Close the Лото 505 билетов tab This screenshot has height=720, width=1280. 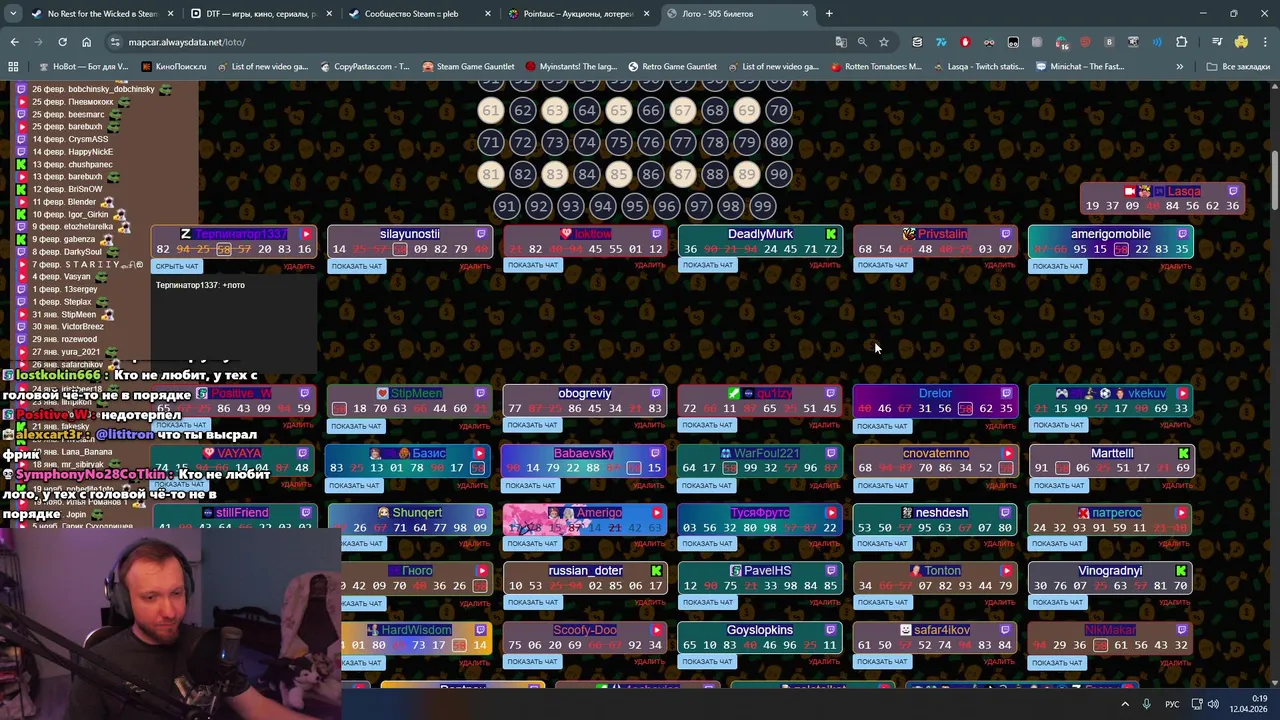[805, 14]
